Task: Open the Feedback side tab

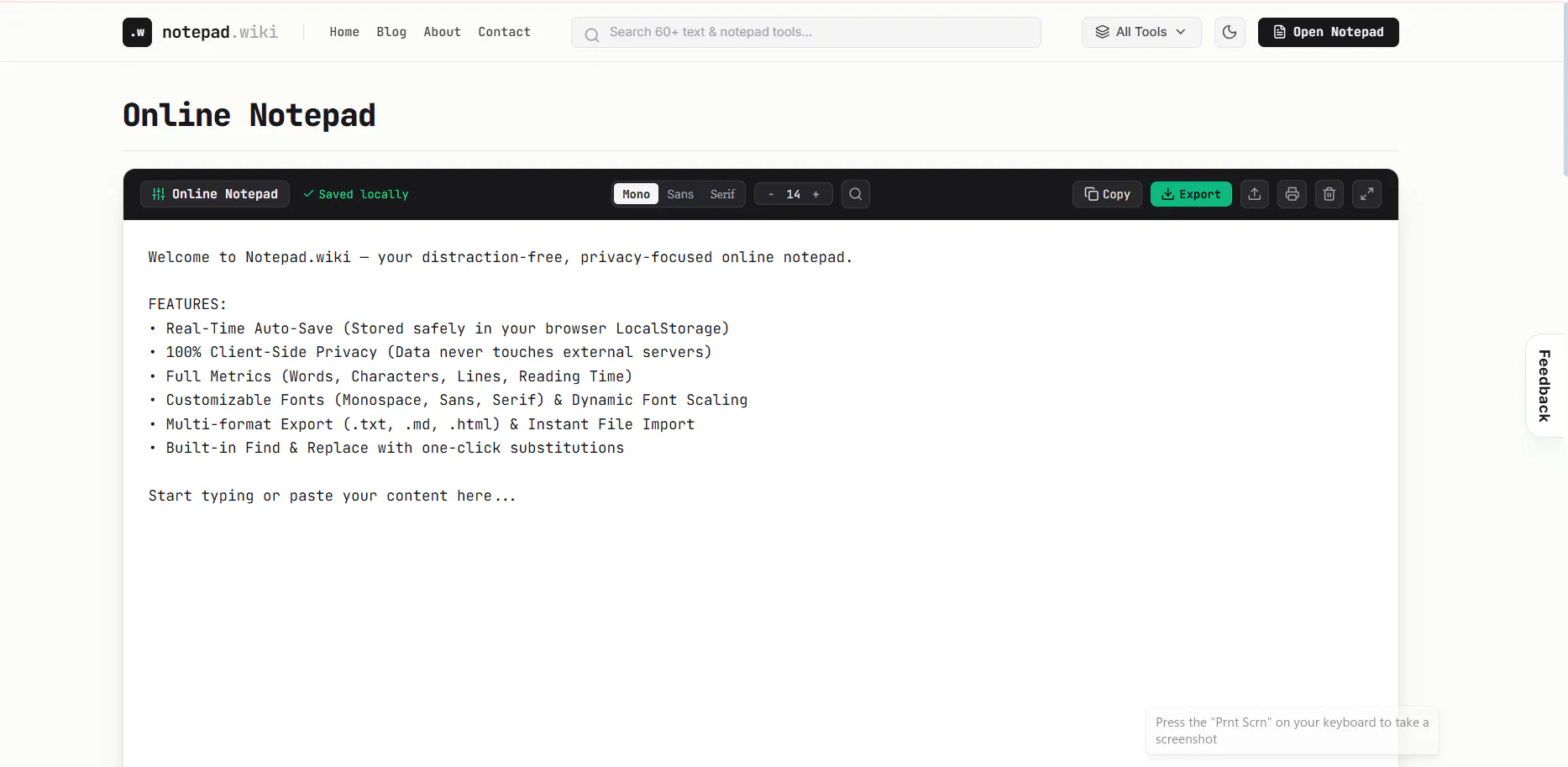Action: (x=1544, y=386)
